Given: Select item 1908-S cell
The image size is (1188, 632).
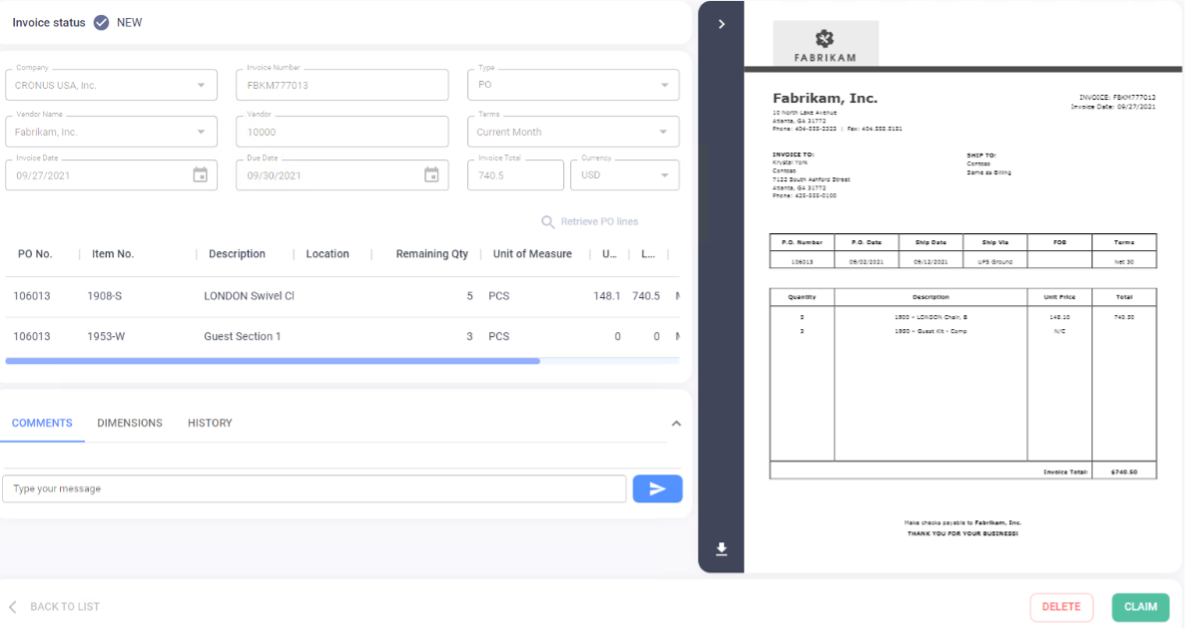Looking at the screenshot, I should 105,296.
